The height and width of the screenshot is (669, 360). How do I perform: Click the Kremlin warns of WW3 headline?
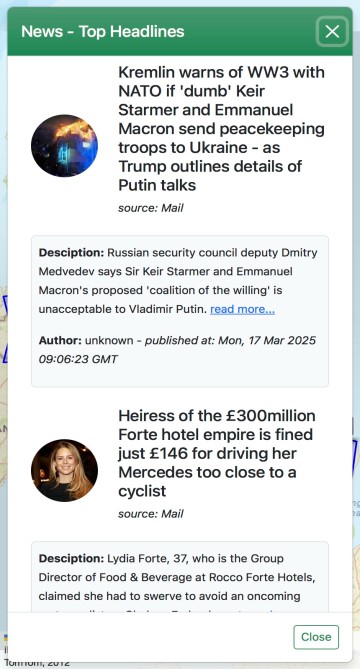[x=221, y=128]
